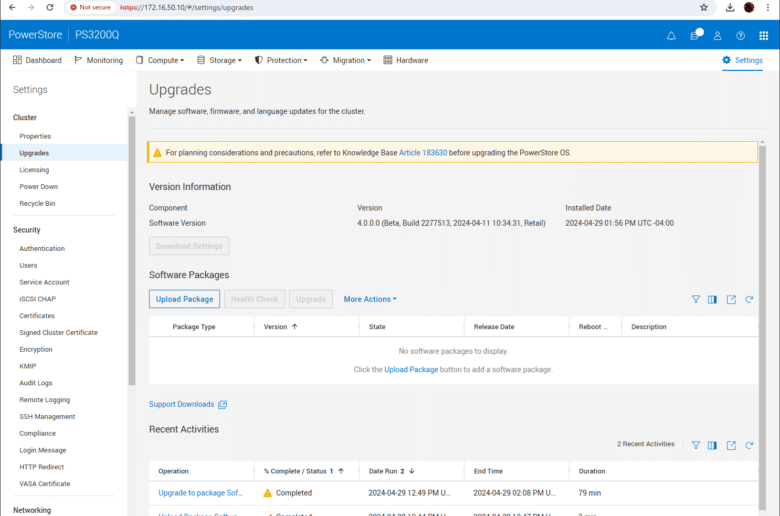Open the Upgrade to package operation link

(200, 493)
